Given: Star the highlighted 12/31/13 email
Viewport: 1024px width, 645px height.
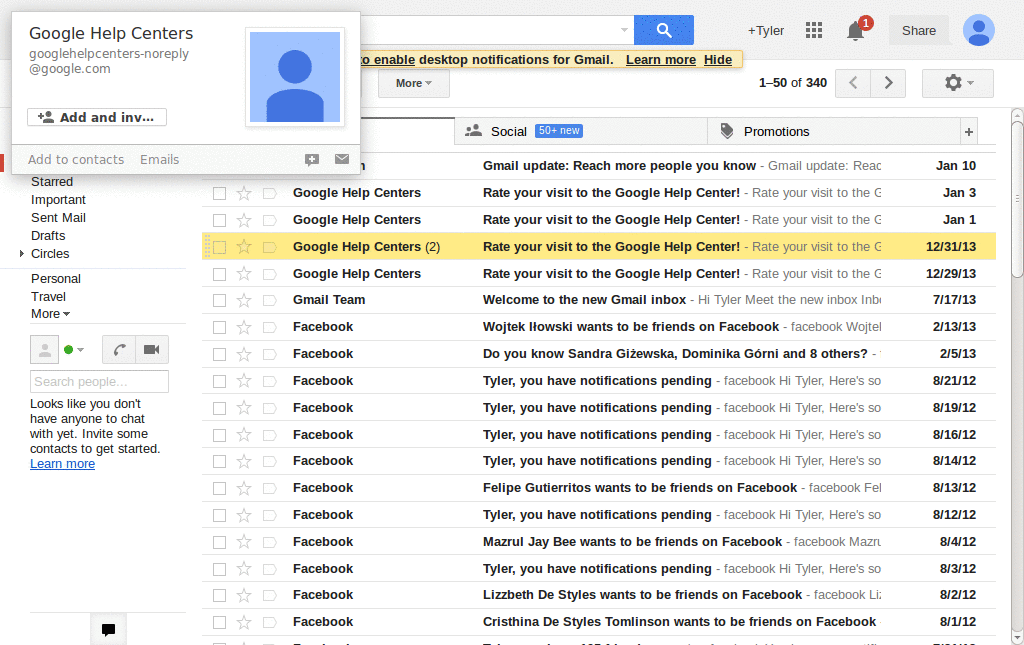Looking at the screenshot, I should tap(244, 247).
